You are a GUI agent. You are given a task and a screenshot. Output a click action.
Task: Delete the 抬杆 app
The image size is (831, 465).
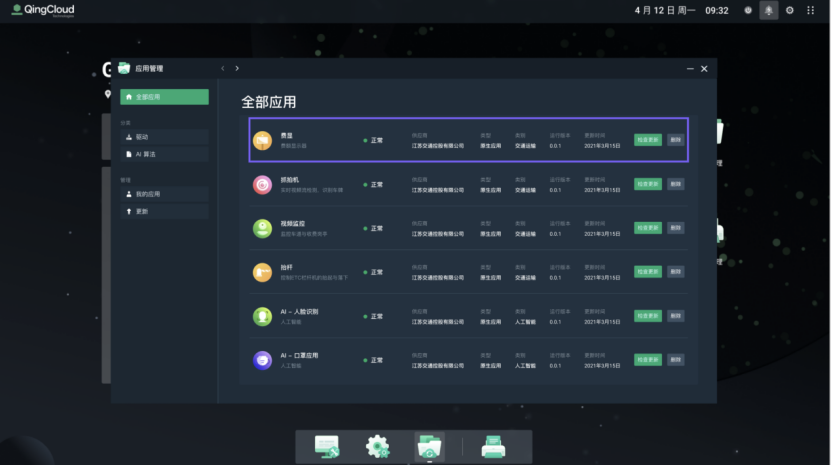[x=675, y=272]
